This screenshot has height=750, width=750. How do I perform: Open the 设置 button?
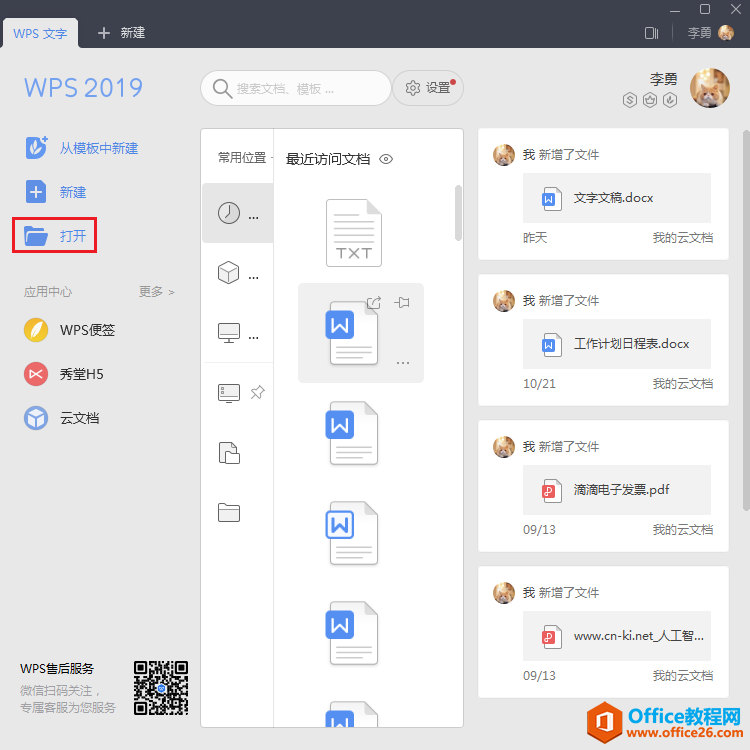tap(428, 88)
